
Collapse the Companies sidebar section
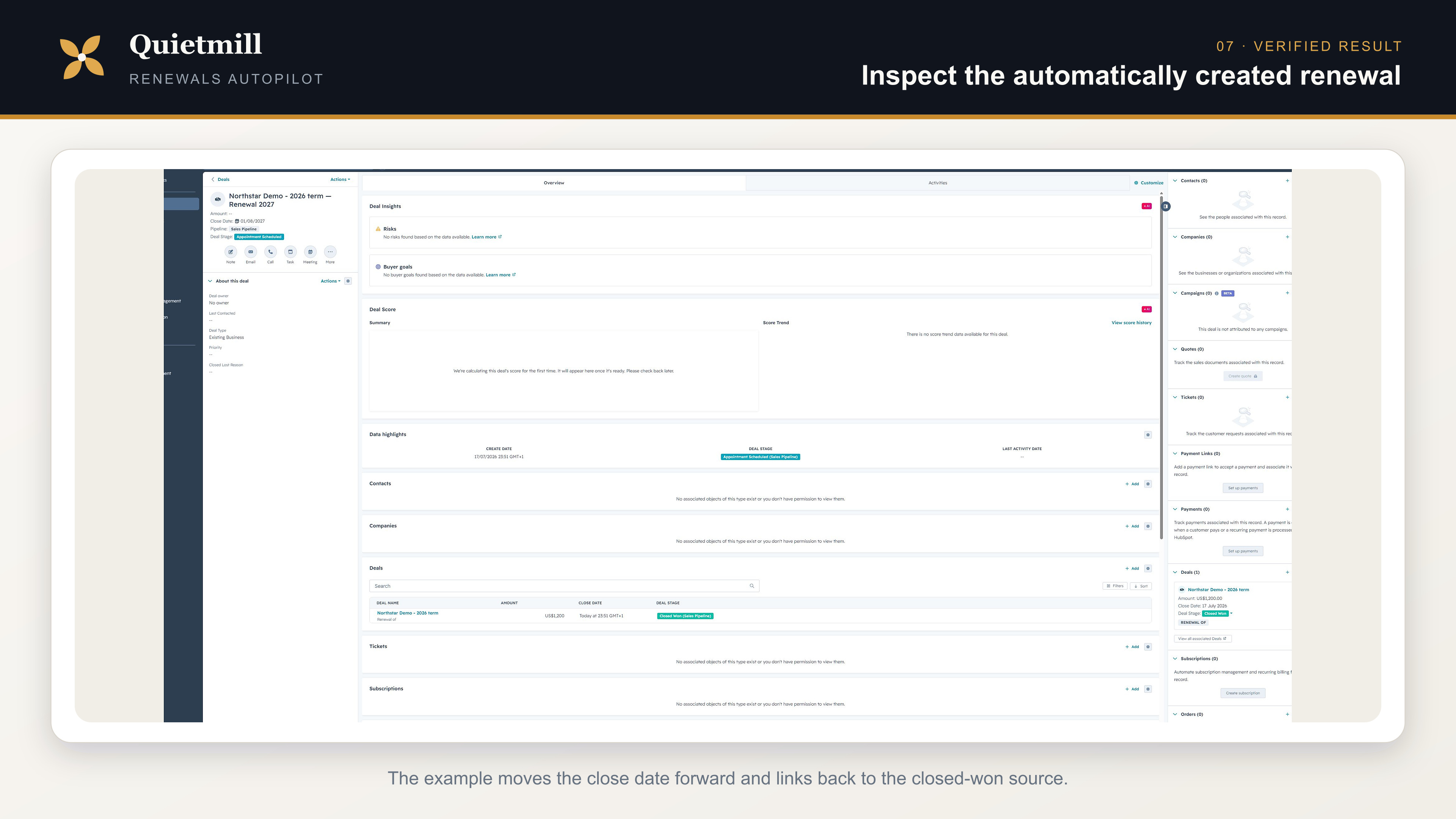pyautogui.click(x=1175, y=237)
